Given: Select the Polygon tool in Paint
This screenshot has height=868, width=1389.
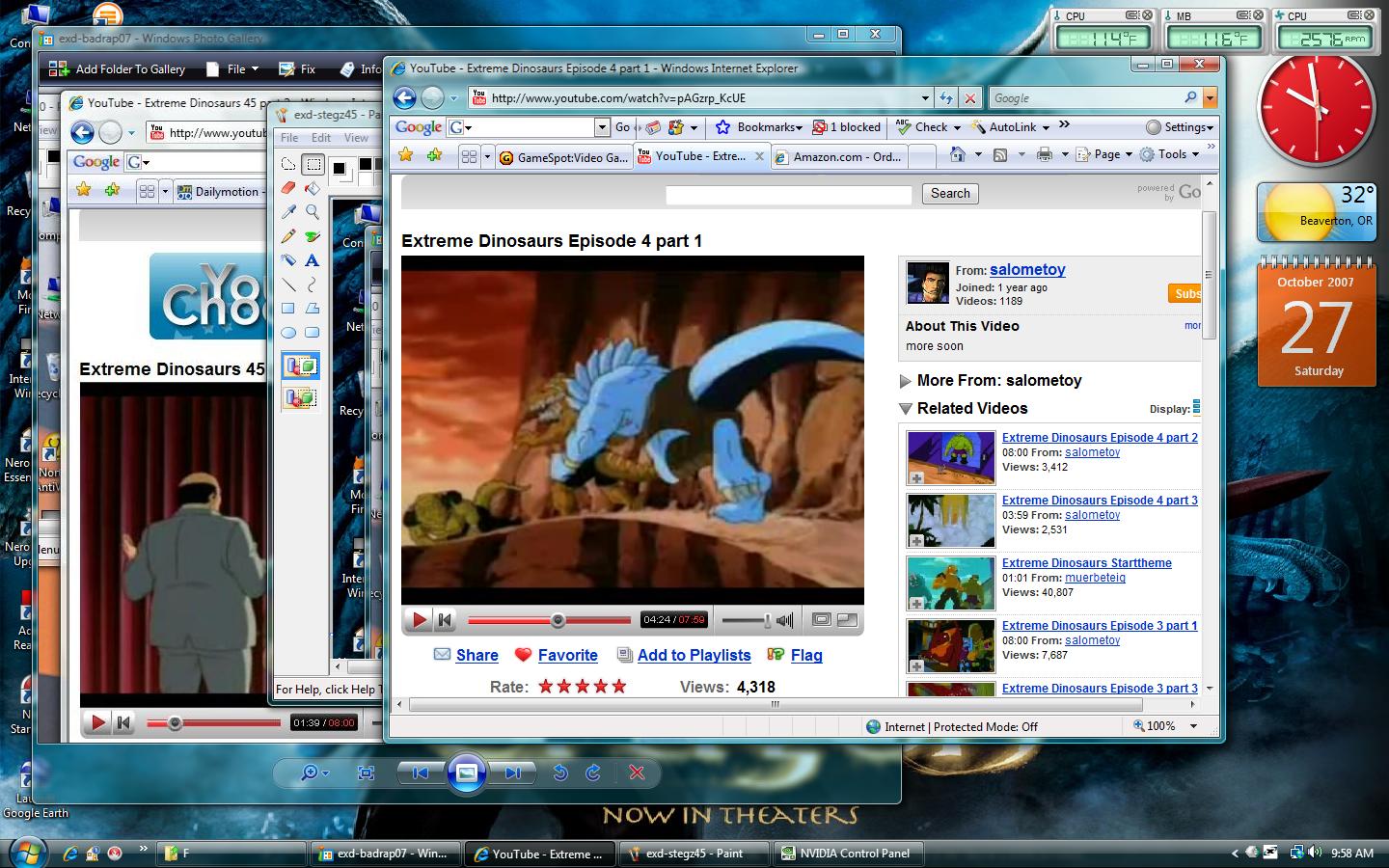Looking at the screenshot, I should pyautogui.click(x=313, y=309).
